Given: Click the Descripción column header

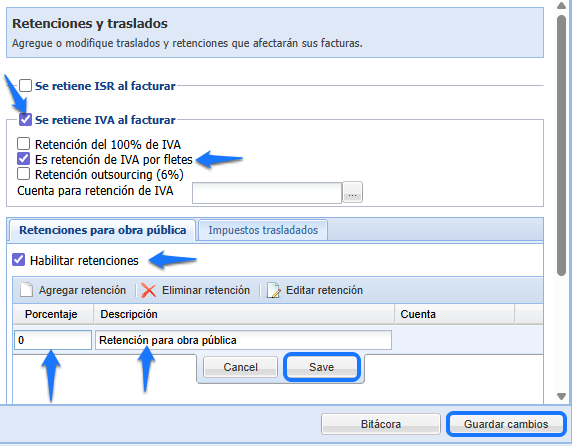Looking at the screenshot, I should click(244, 314).
